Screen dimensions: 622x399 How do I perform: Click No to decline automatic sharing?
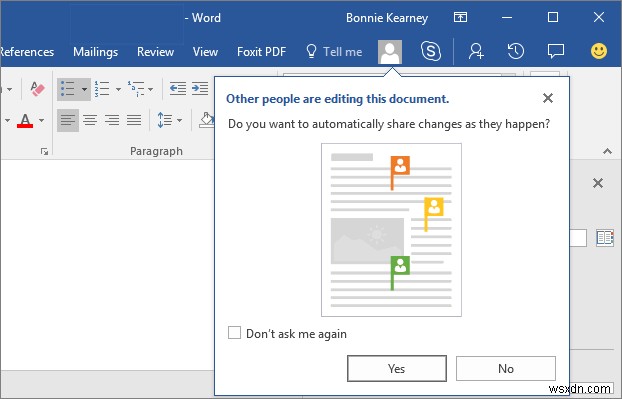(506, 368)
